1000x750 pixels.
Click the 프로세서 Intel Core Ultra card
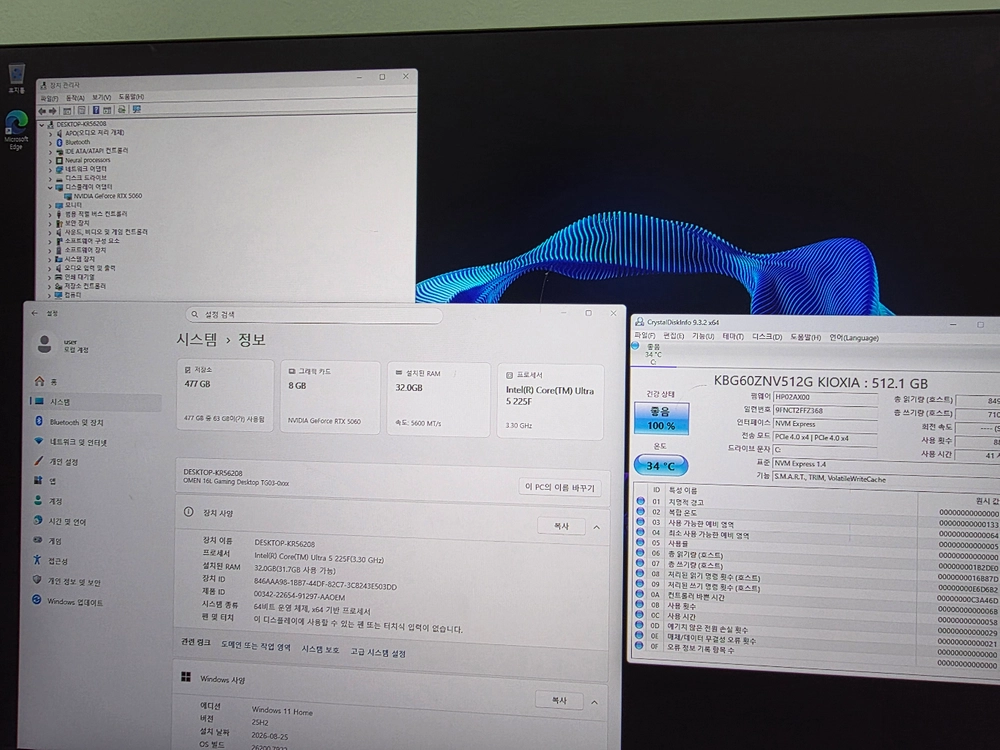coord(550,401)
